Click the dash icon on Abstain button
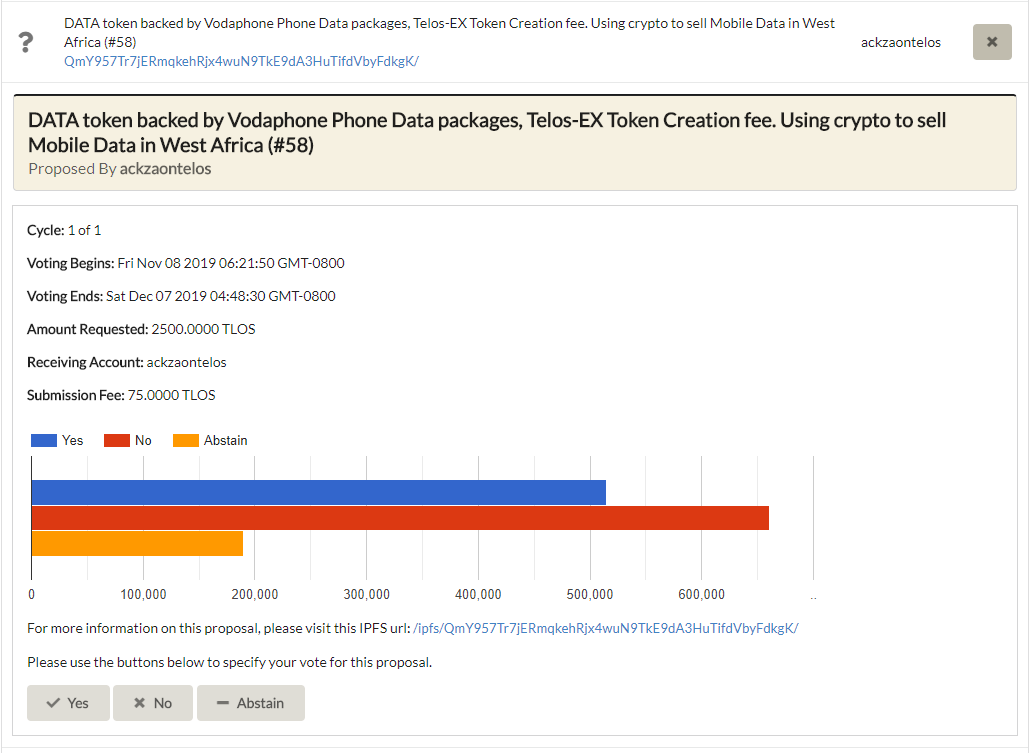This screenshot has width=1033, height=753. click(x=223, y=703)
